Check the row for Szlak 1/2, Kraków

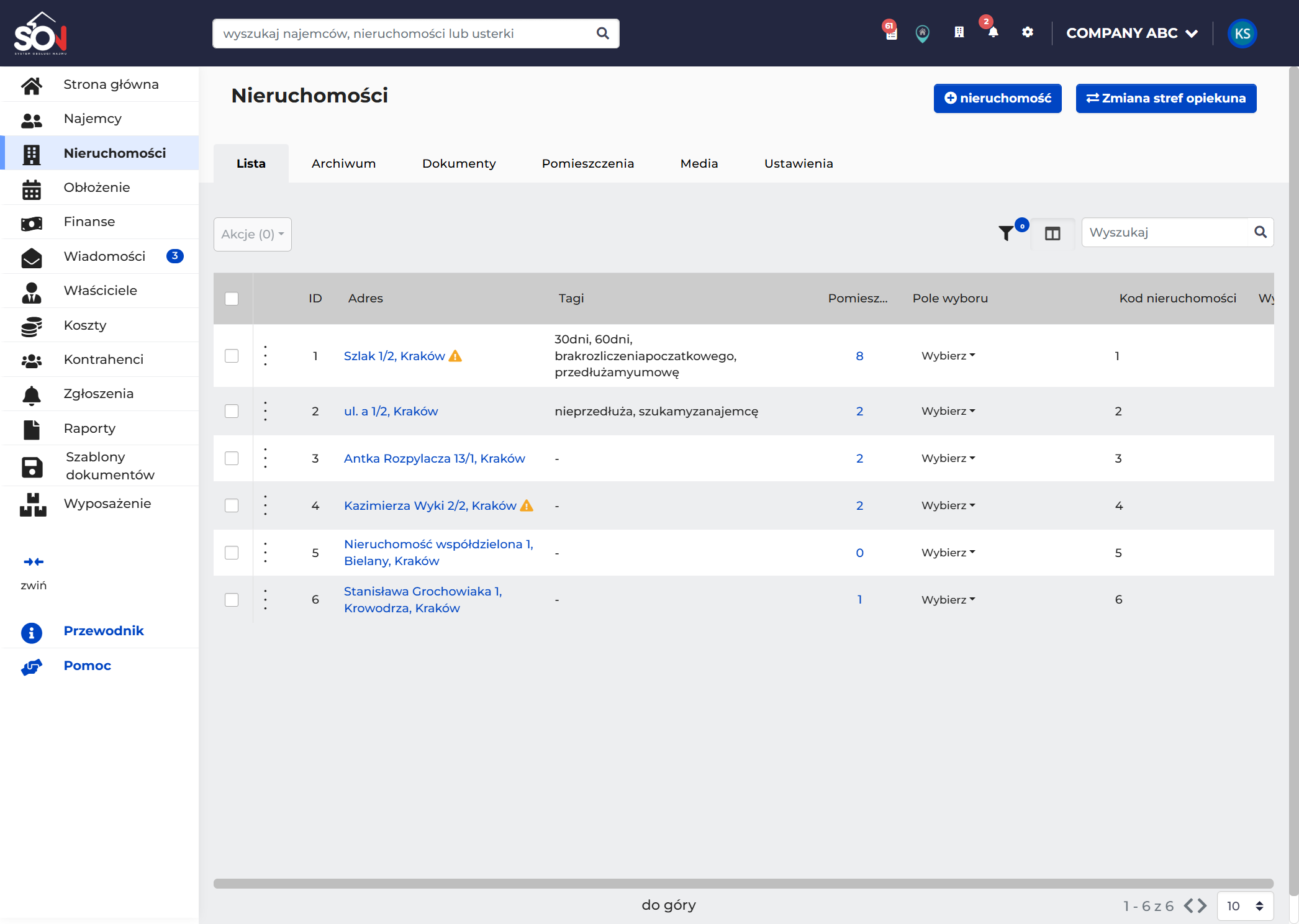[x=232, y=356]
